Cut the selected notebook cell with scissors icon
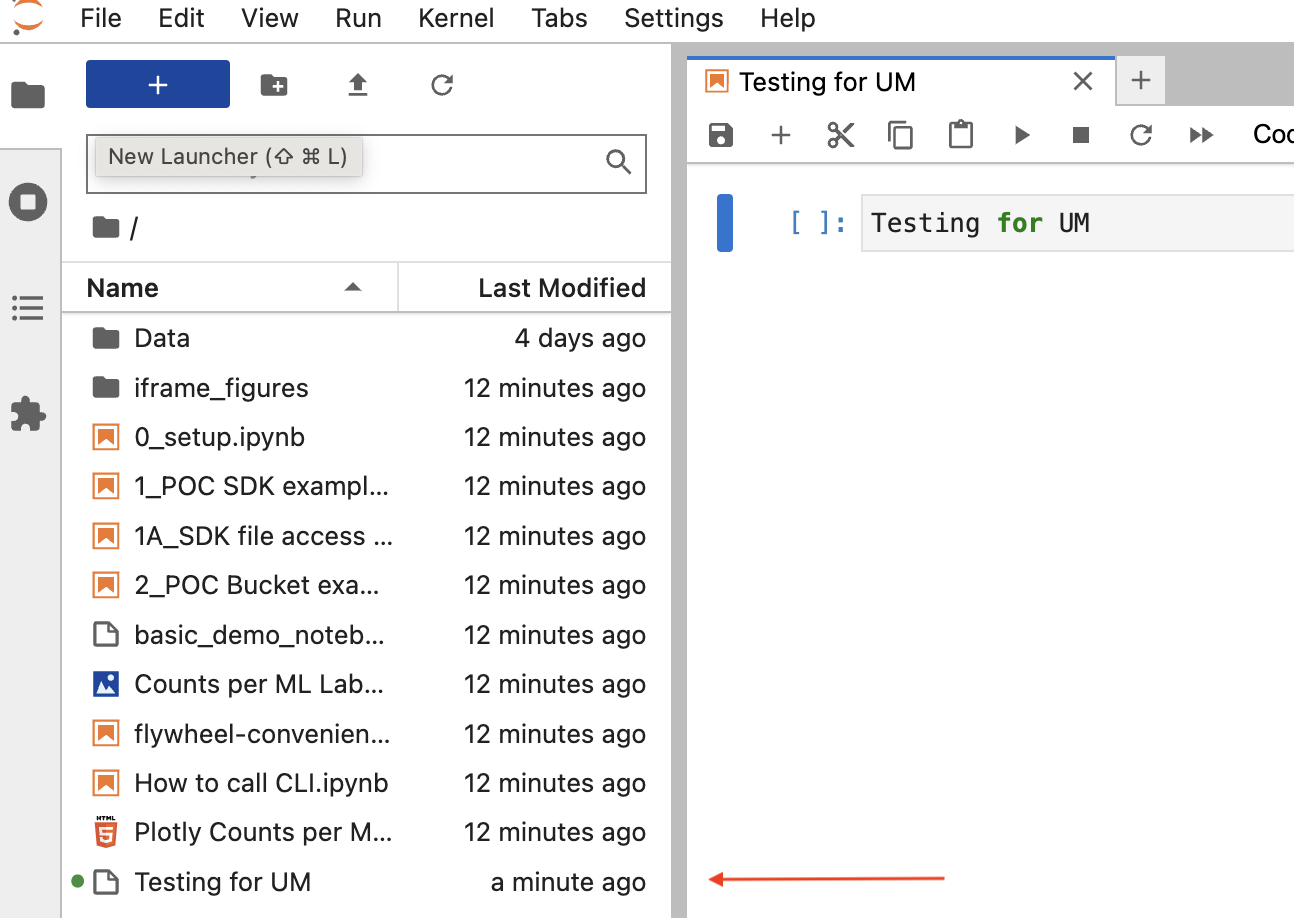Image resolution: width=1294 pixels, height=918 pixels. [x=840, y=135]
